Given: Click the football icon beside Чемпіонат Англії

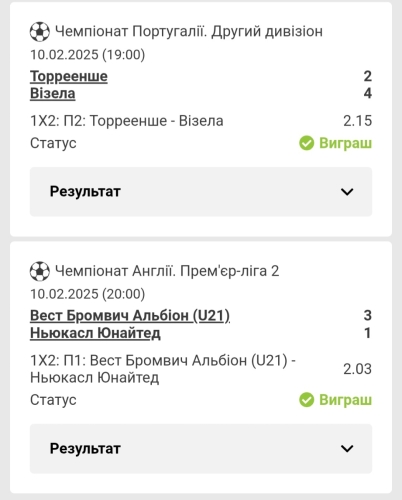Looking at the screenshot, I should coord(40,271).
